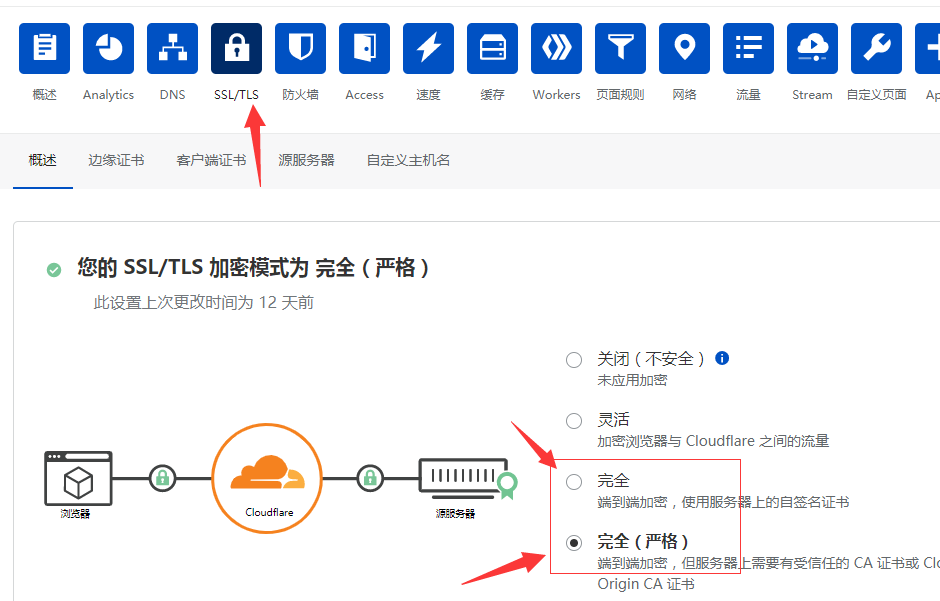Select the 关闭（不安全）encryption mode
This screenshot has height=601, width=940.
[x=574, y=360]
